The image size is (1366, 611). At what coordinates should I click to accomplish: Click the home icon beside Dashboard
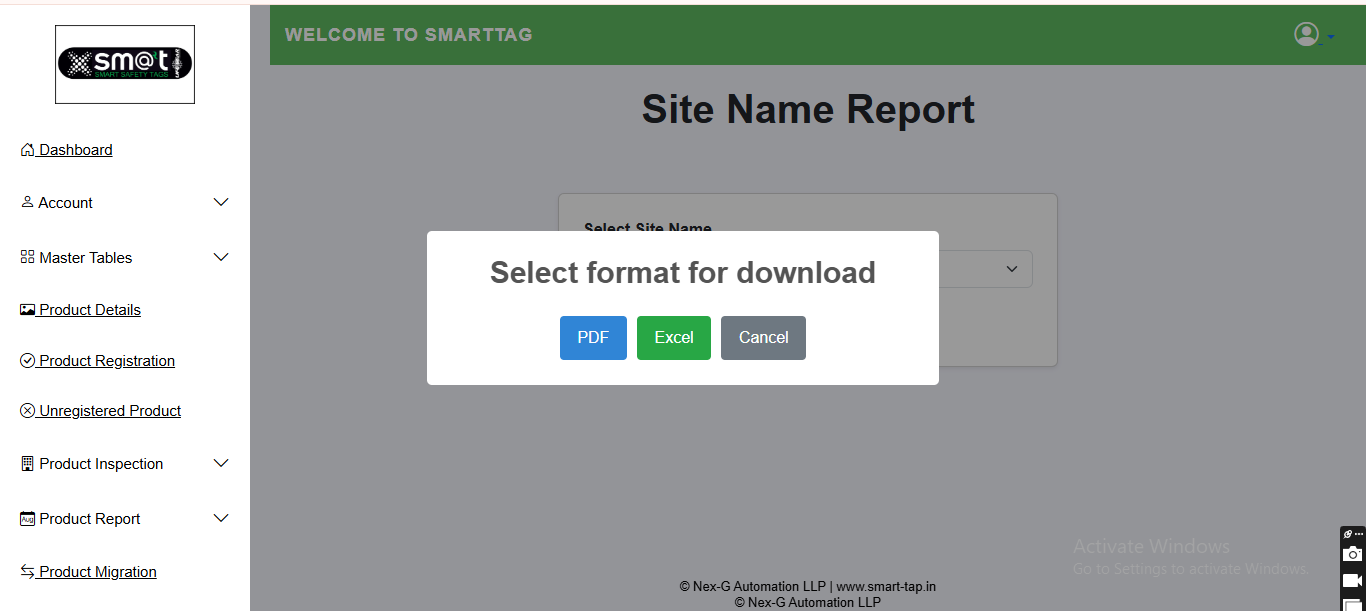click(x=28, y=150)
